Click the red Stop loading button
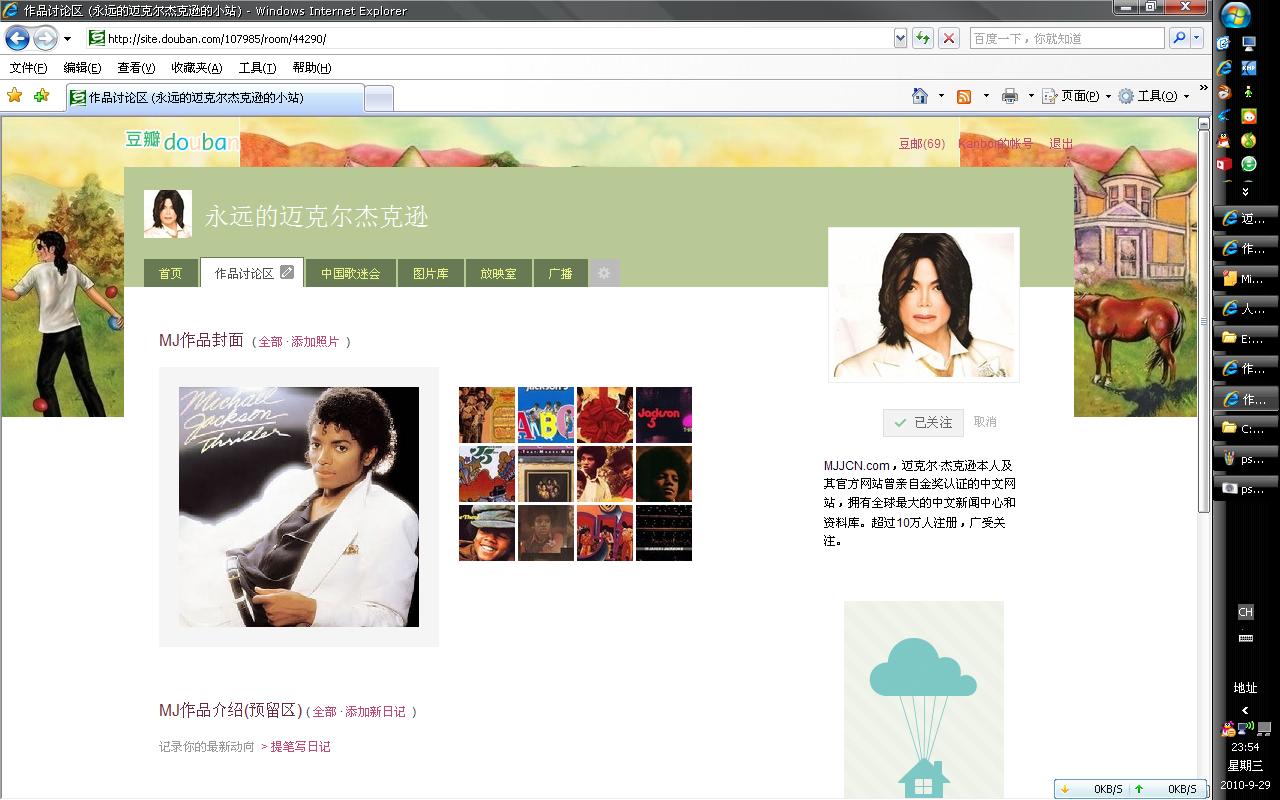1280x800 pixels. (949, 38)
